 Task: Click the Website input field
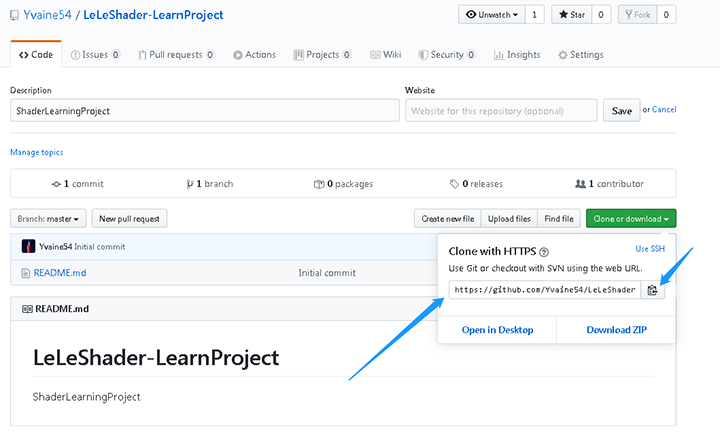pyautogui.click(x=501, y=111)
